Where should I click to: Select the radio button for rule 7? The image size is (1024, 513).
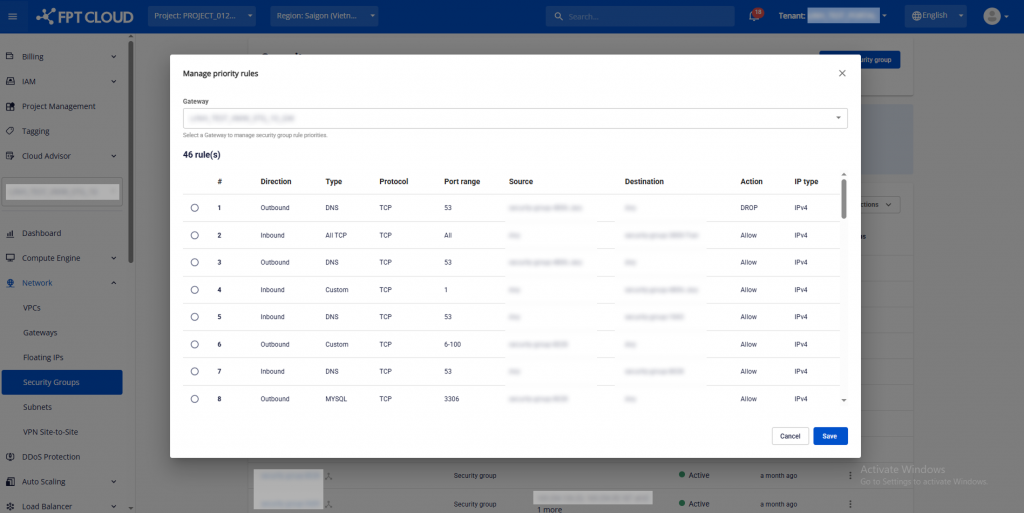click(194, 371)
